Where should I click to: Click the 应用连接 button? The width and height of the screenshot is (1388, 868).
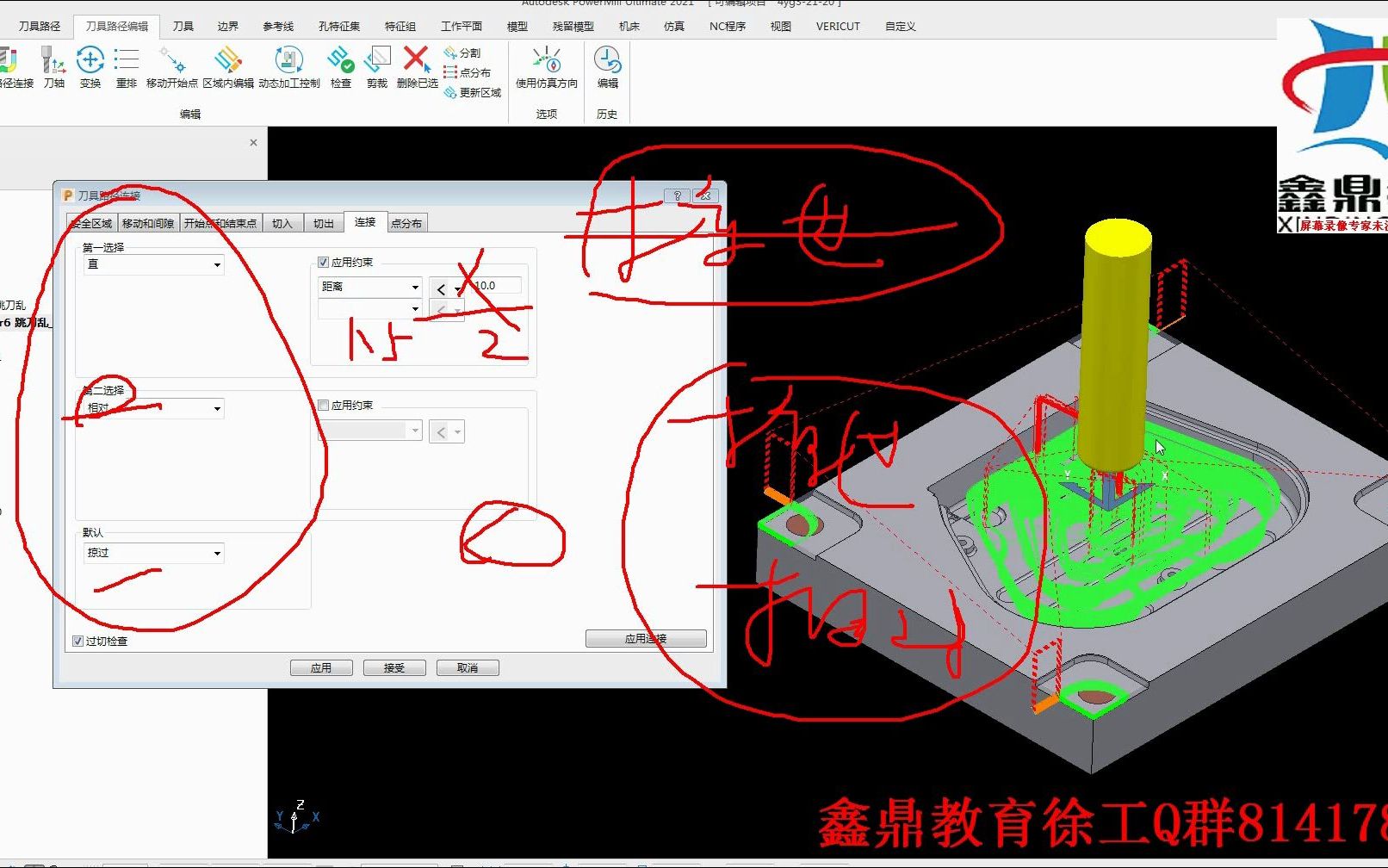click(646, 639)
